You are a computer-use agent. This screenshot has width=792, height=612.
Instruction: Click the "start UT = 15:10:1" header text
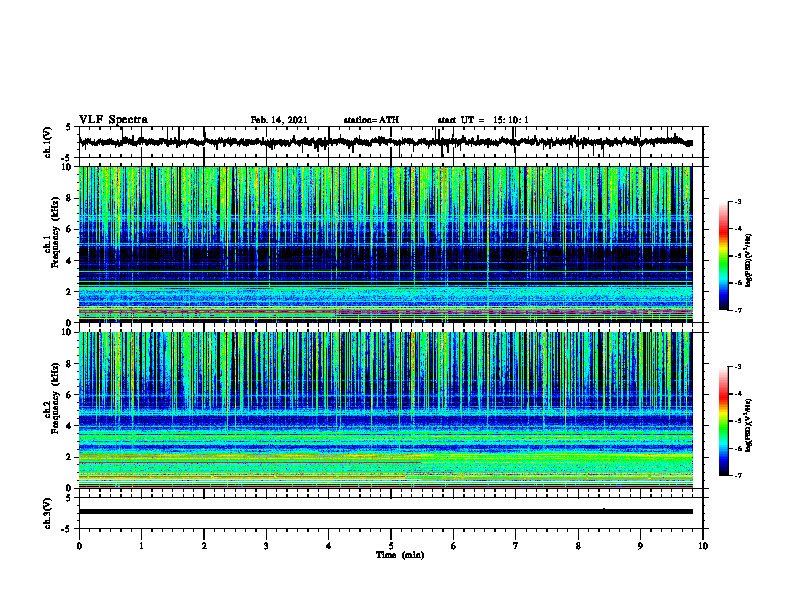[483, 120]
